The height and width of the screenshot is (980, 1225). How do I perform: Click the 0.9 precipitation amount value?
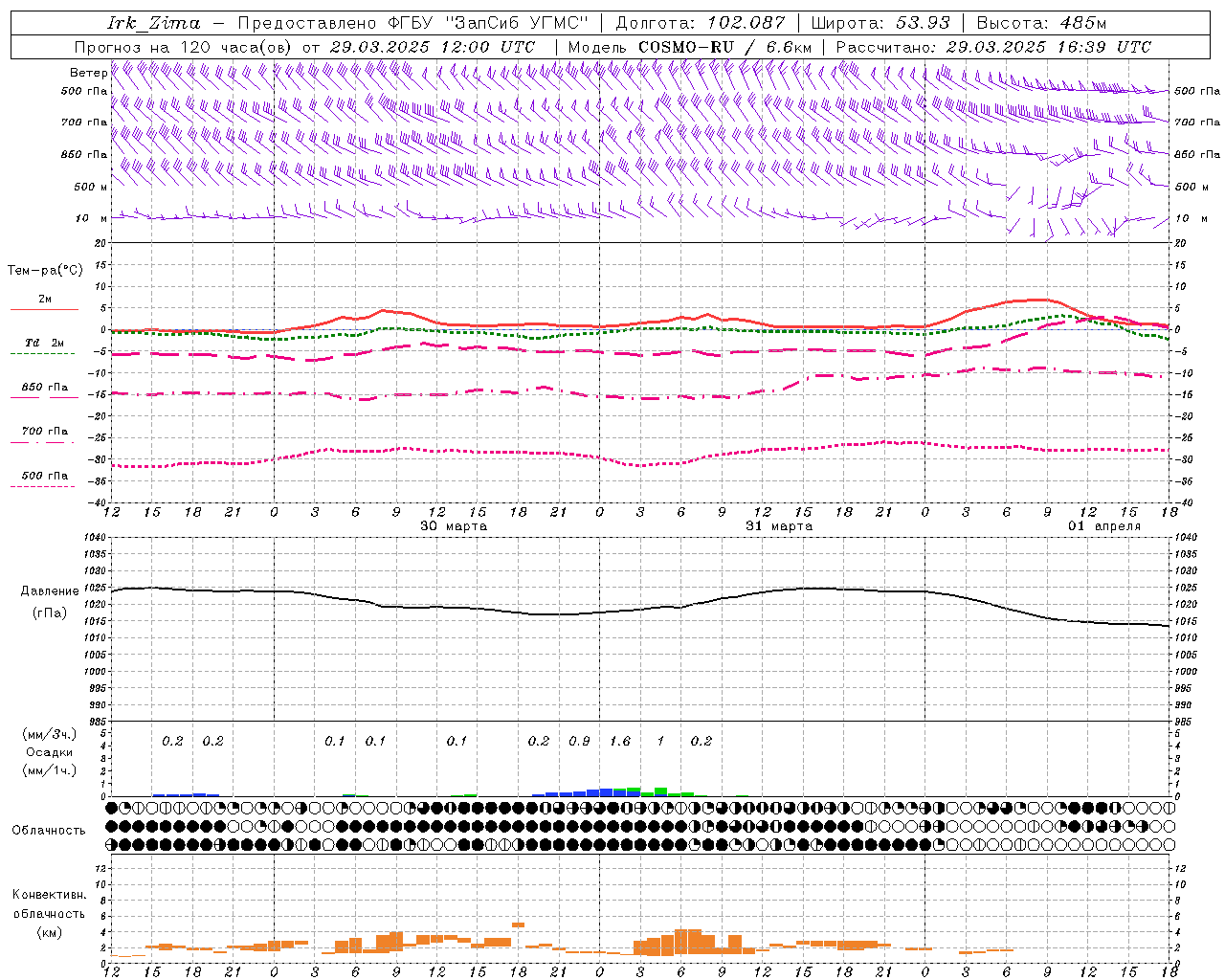coord(579,741)
